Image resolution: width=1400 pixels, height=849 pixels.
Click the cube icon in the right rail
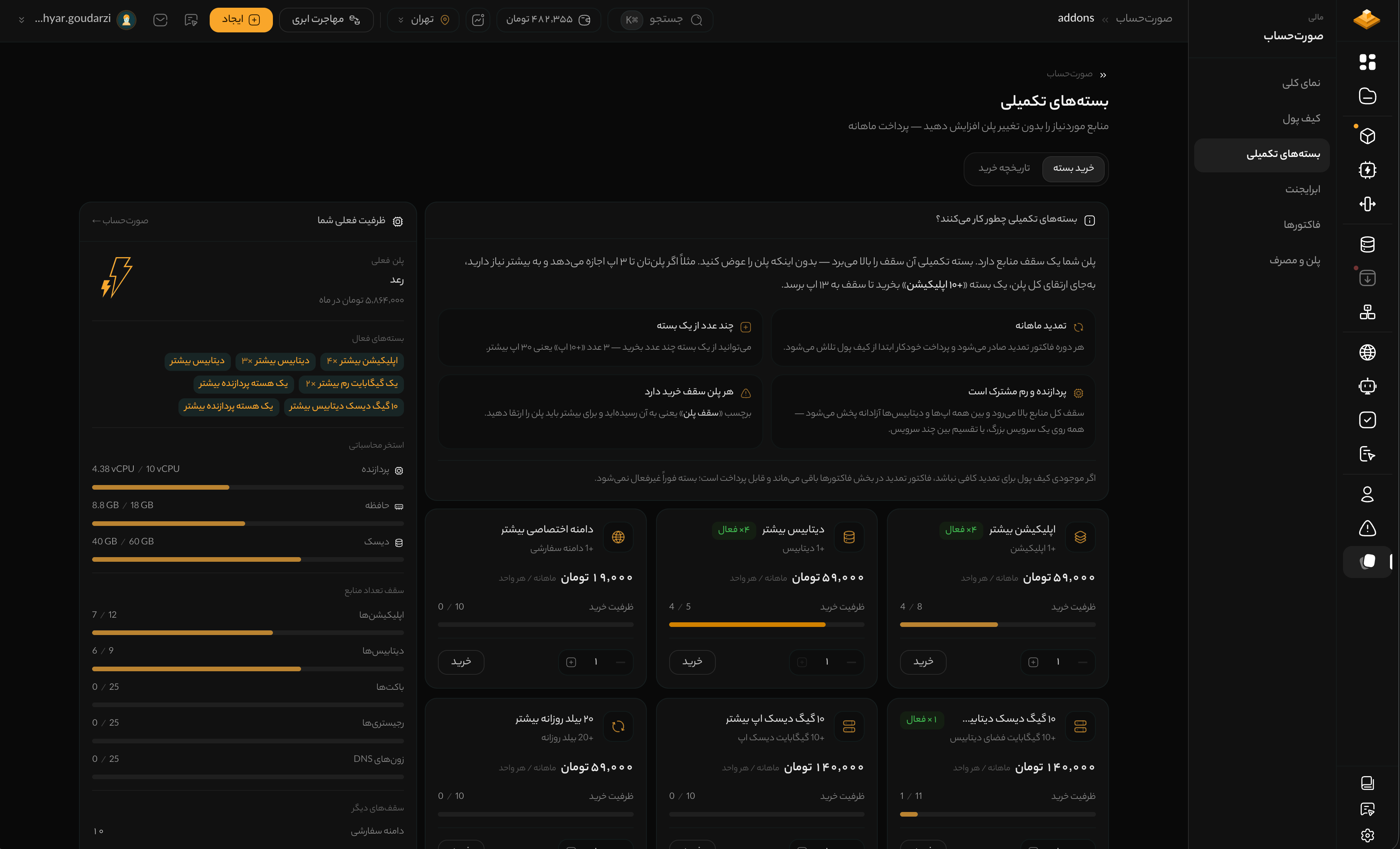click(x=1367, y=136)
